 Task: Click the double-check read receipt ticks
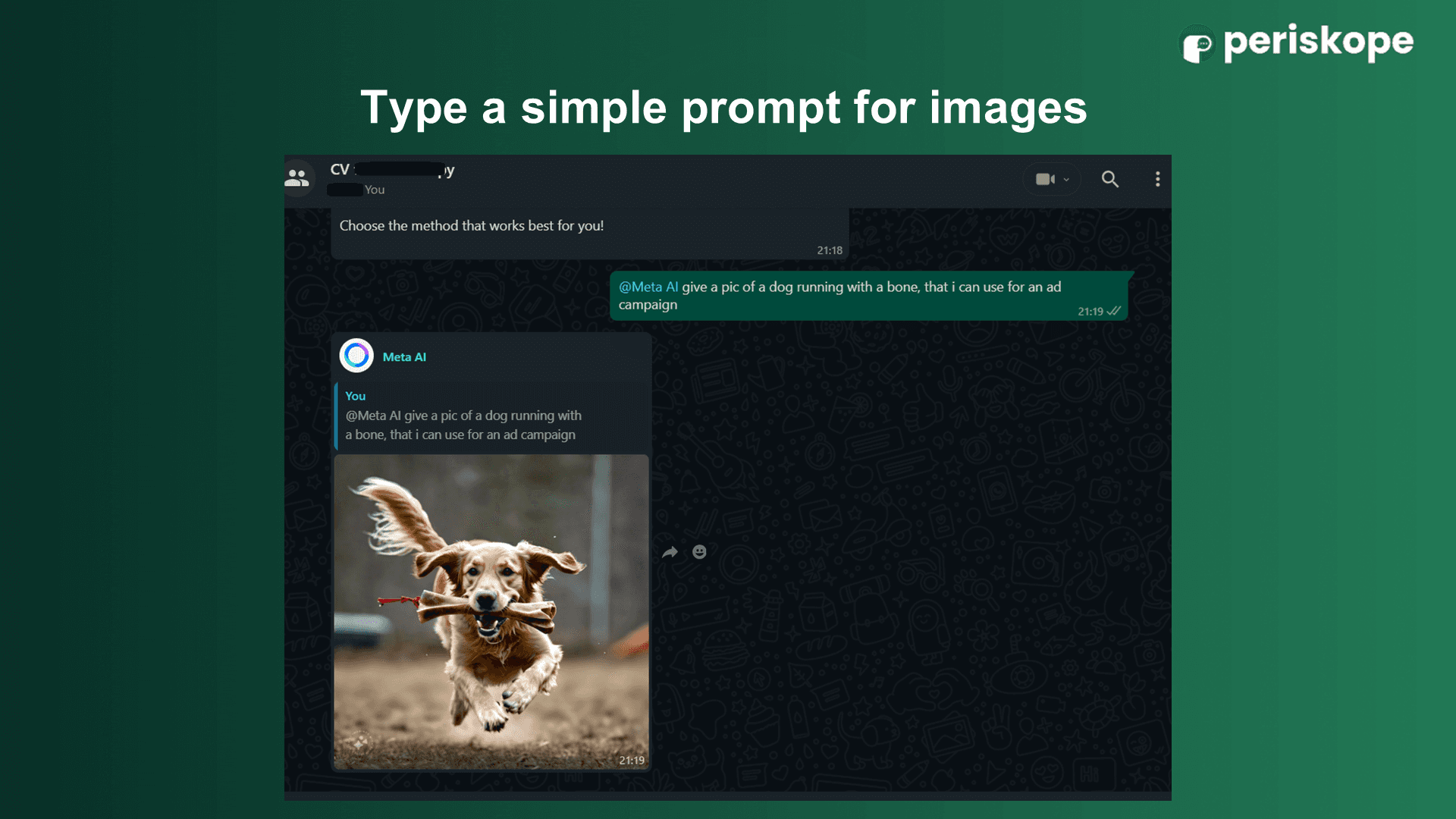[1113, 311]
